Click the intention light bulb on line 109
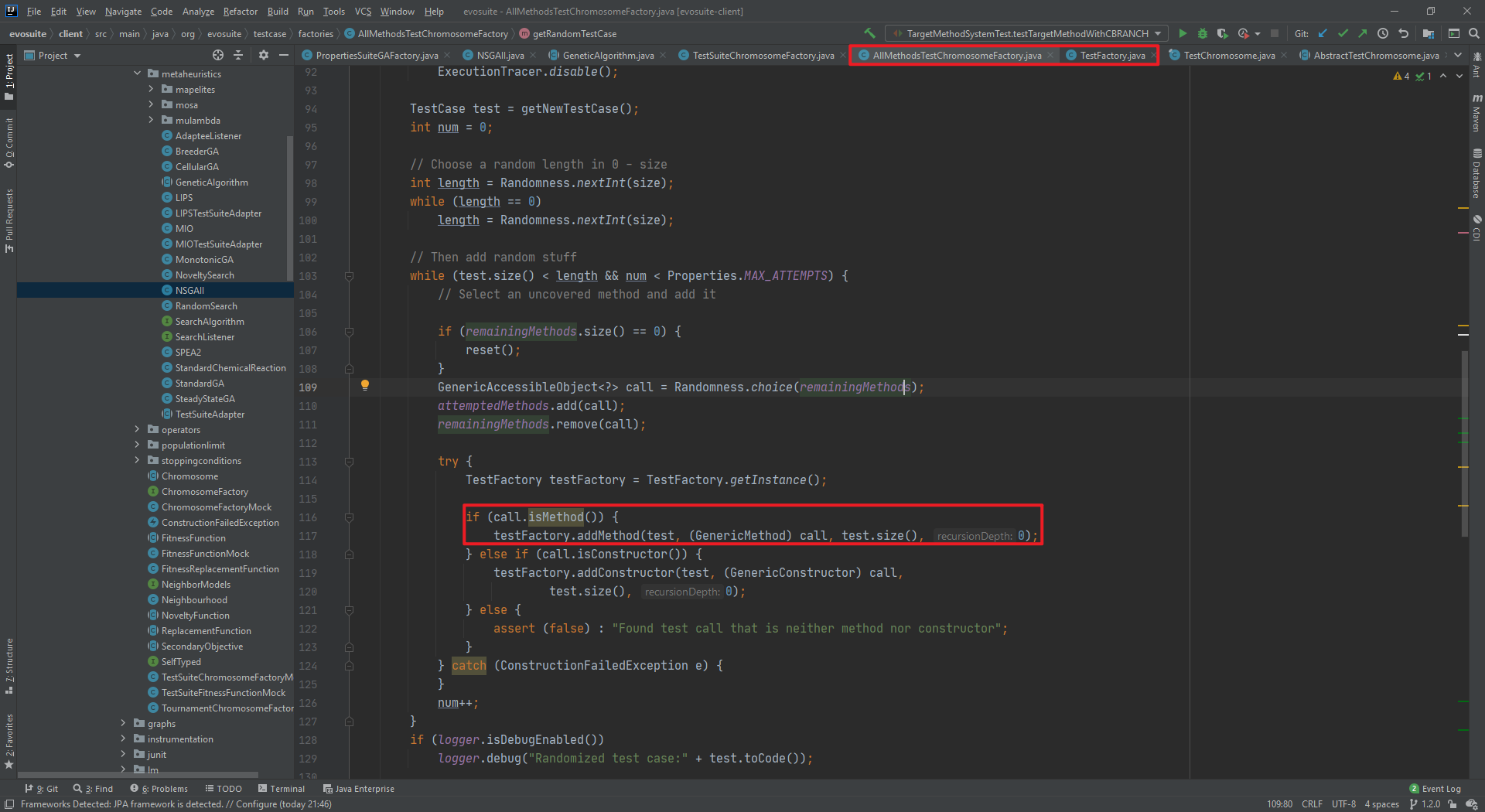This screenshot has width=1485, height=812. (365, 385)
